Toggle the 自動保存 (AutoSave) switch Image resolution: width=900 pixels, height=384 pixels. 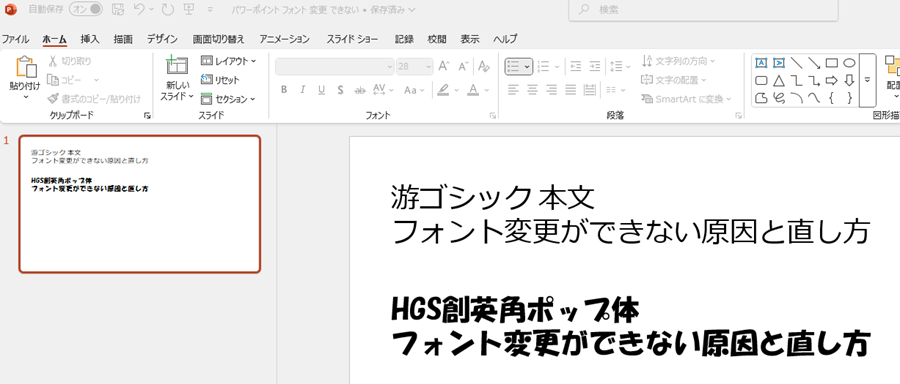[x=86, y=9]
